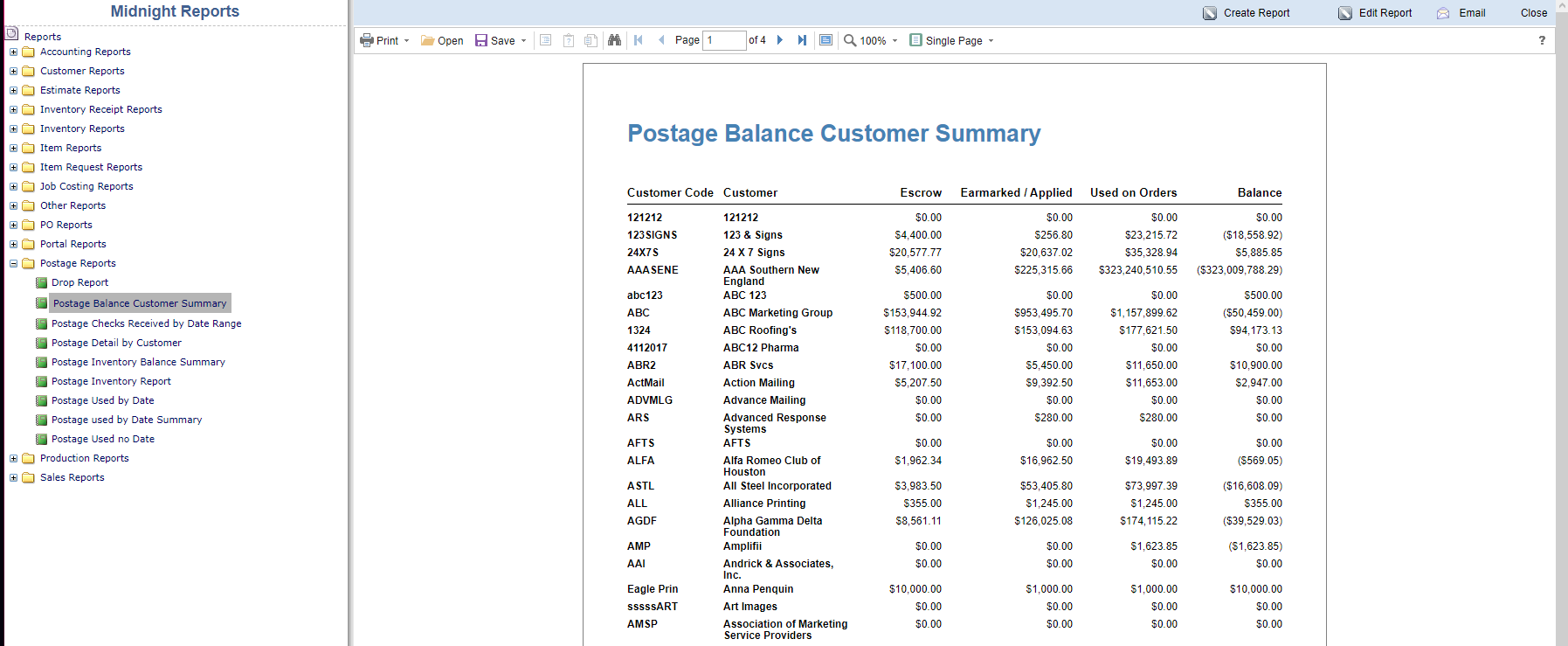Image resolution: width=1568 pixels, height=646 pixels.
Task: Click the Drop Report green icon
Action: 41,282
